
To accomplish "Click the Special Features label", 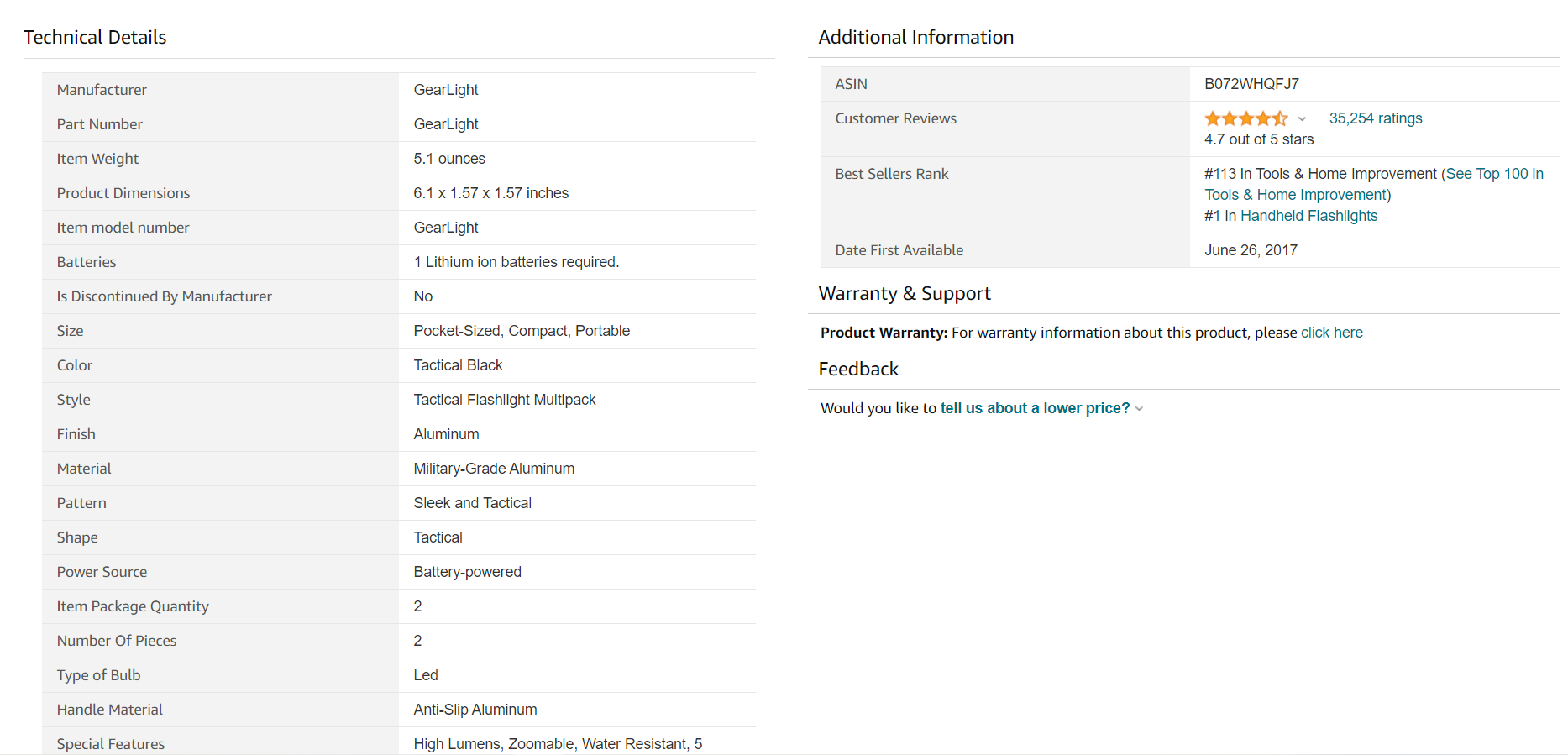I will 111,744.
